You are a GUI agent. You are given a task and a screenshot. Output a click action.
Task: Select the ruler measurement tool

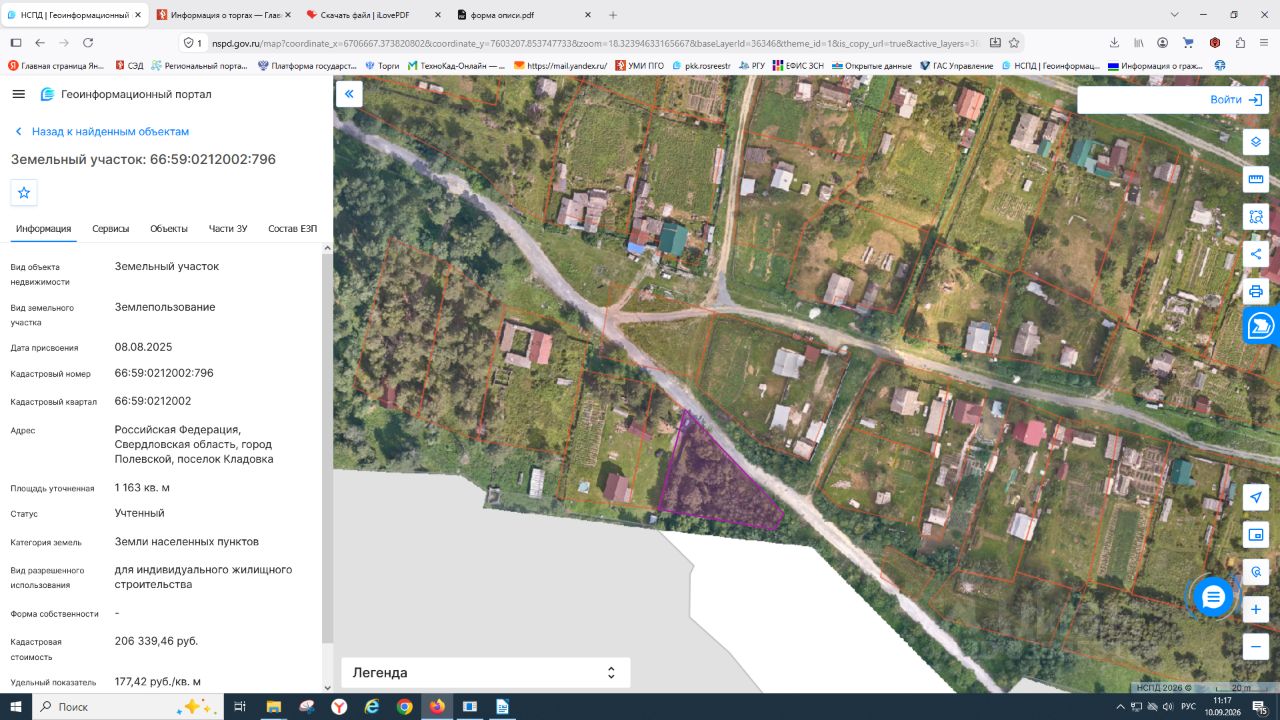(x=1256, y=179)
